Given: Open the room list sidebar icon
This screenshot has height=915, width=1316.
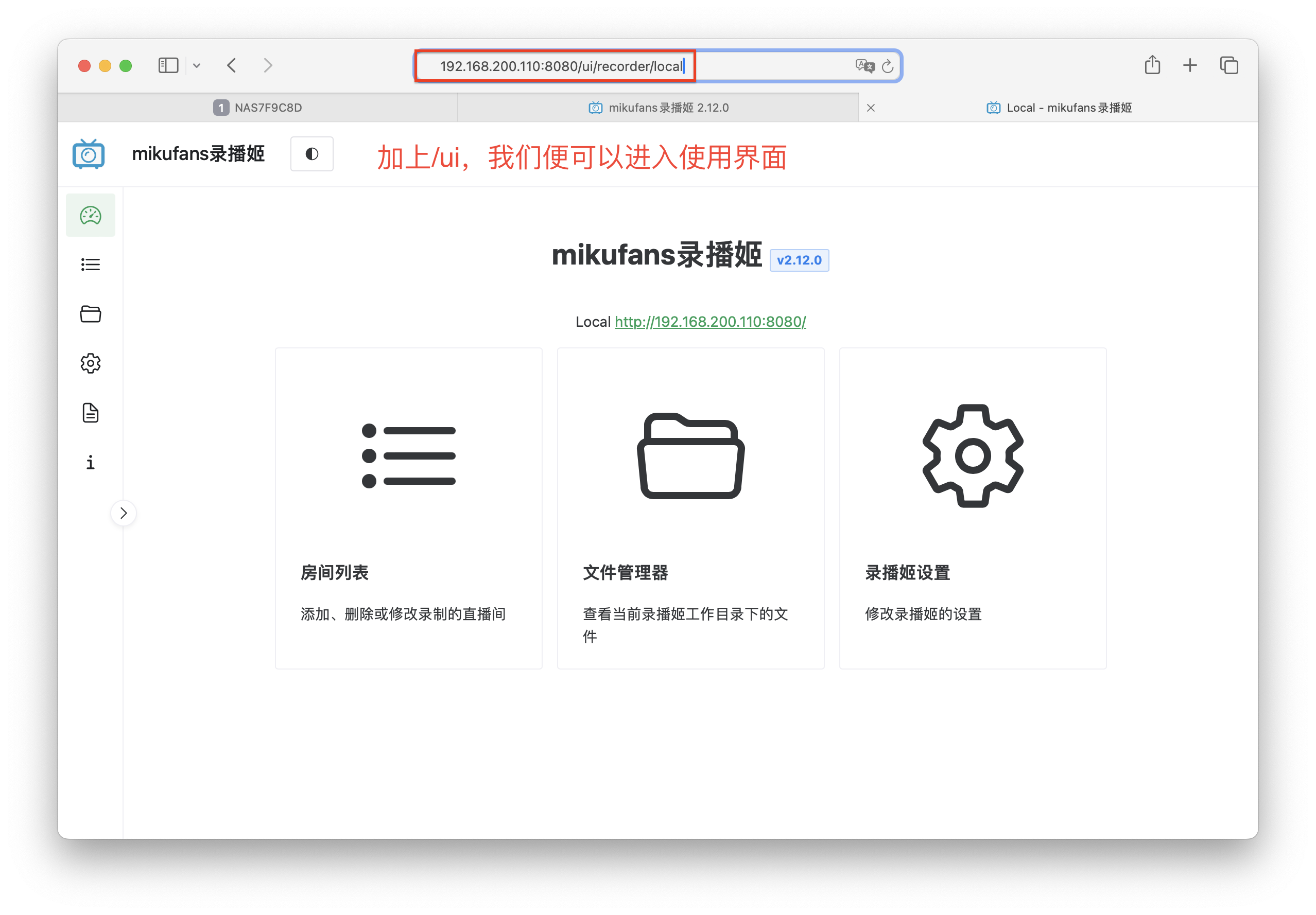Looking at the screenshot, I should click(x=91, y=265).
